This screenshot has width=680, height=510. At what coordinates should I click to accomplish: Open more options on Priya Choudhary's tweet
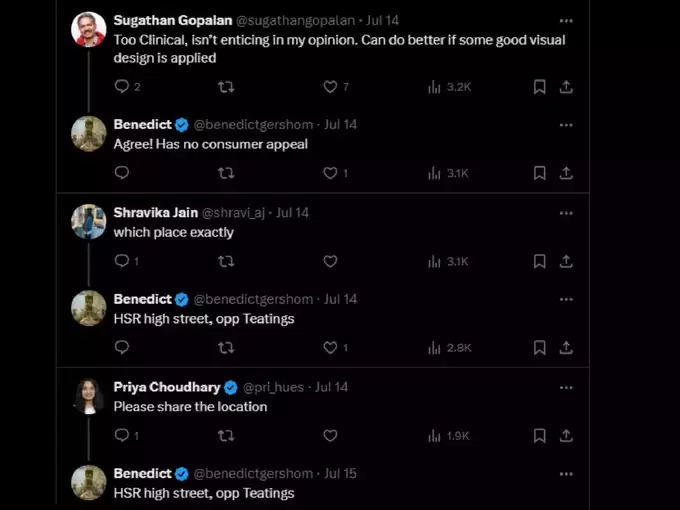pyautogui.click(x=566, y=388)
